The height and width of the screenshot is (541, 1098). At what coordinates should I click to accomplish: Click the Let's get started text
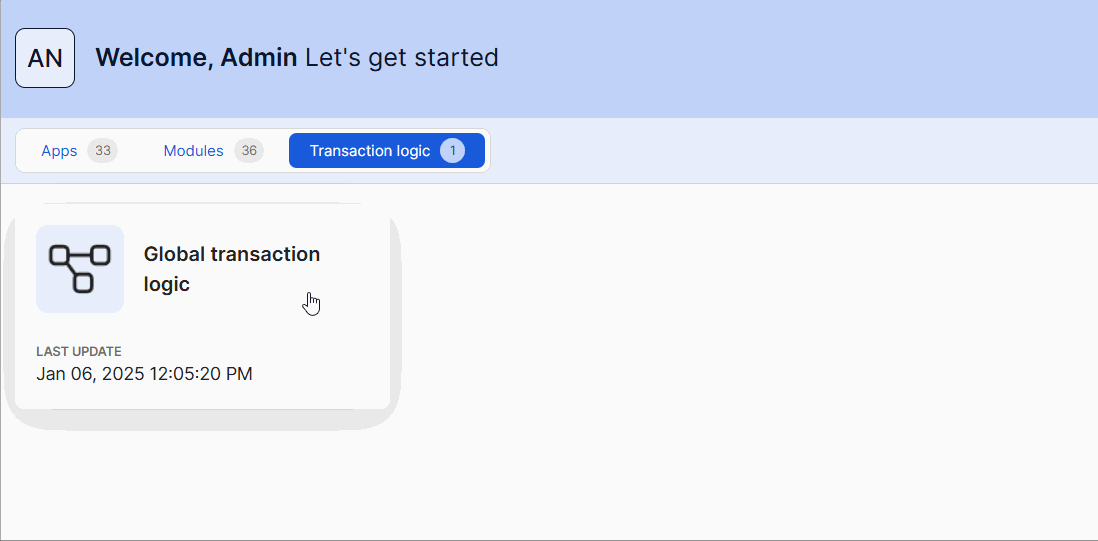(401, 58)
